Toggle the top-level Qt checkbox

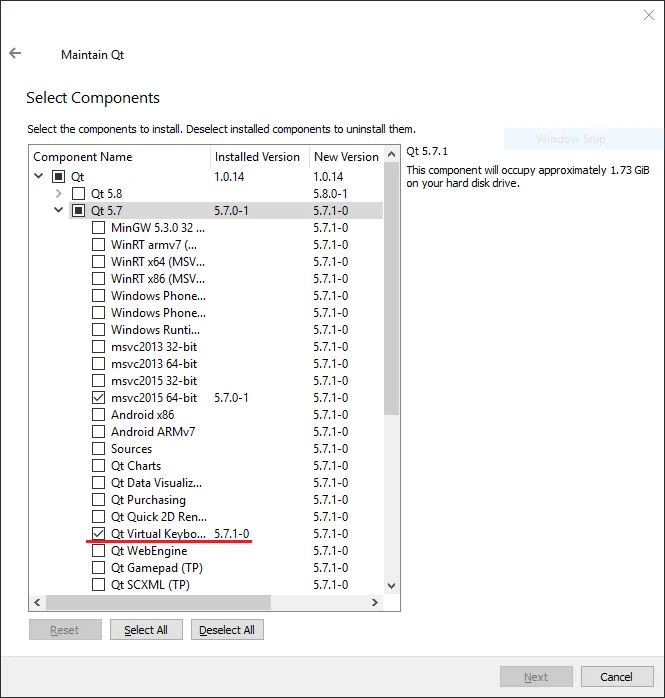coord(58,177)
